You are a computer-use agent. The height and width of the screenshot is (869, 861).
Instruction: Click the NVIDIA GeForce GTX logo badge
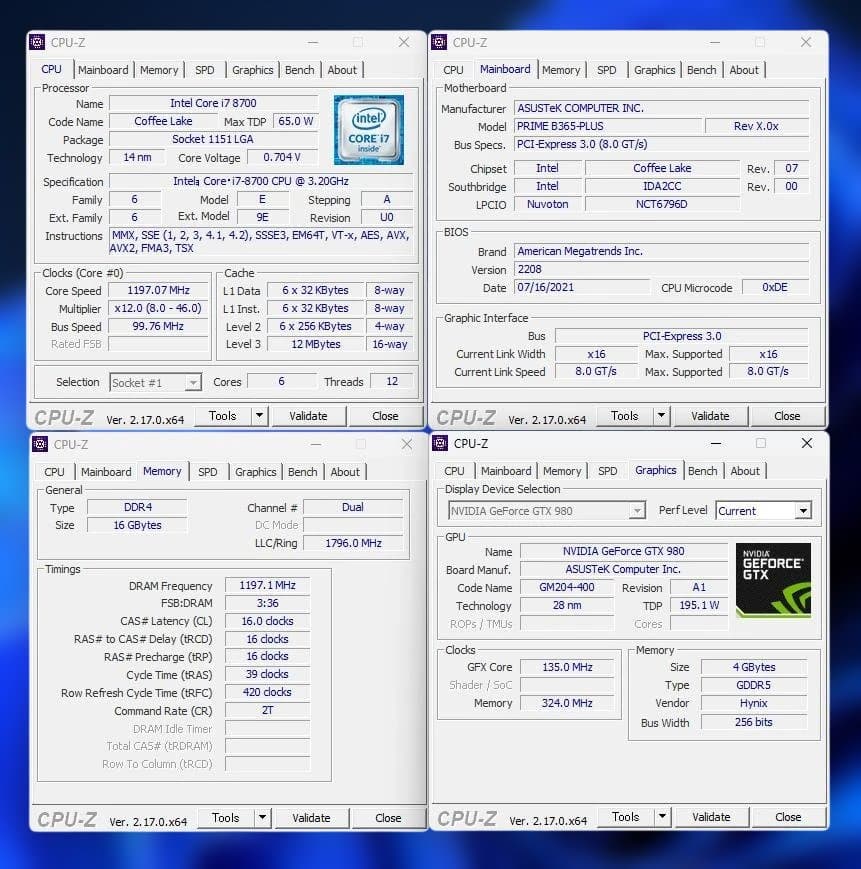coord(773,579)
